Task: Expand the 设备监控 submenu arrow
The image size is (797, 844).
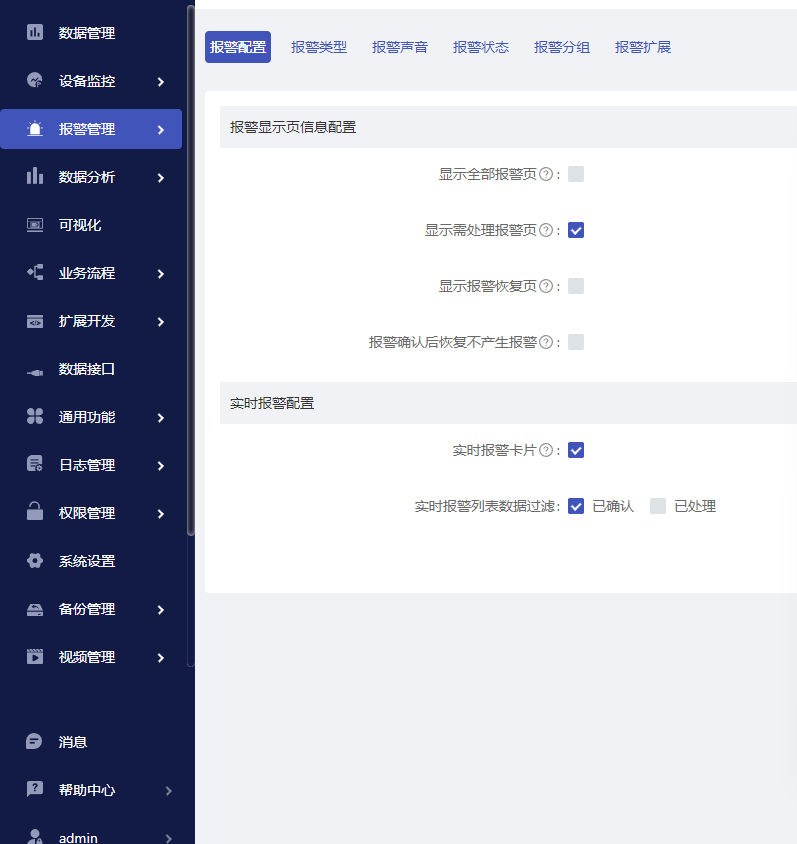Action: 160,82
